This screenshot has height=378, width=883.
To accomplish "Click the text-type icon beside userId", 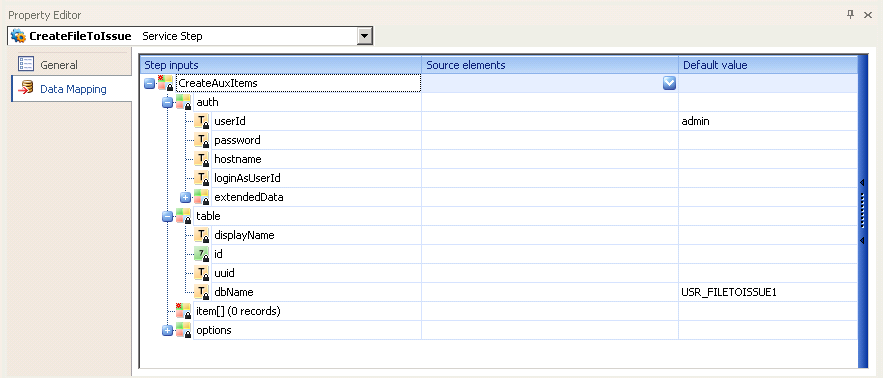I will 202,121.
